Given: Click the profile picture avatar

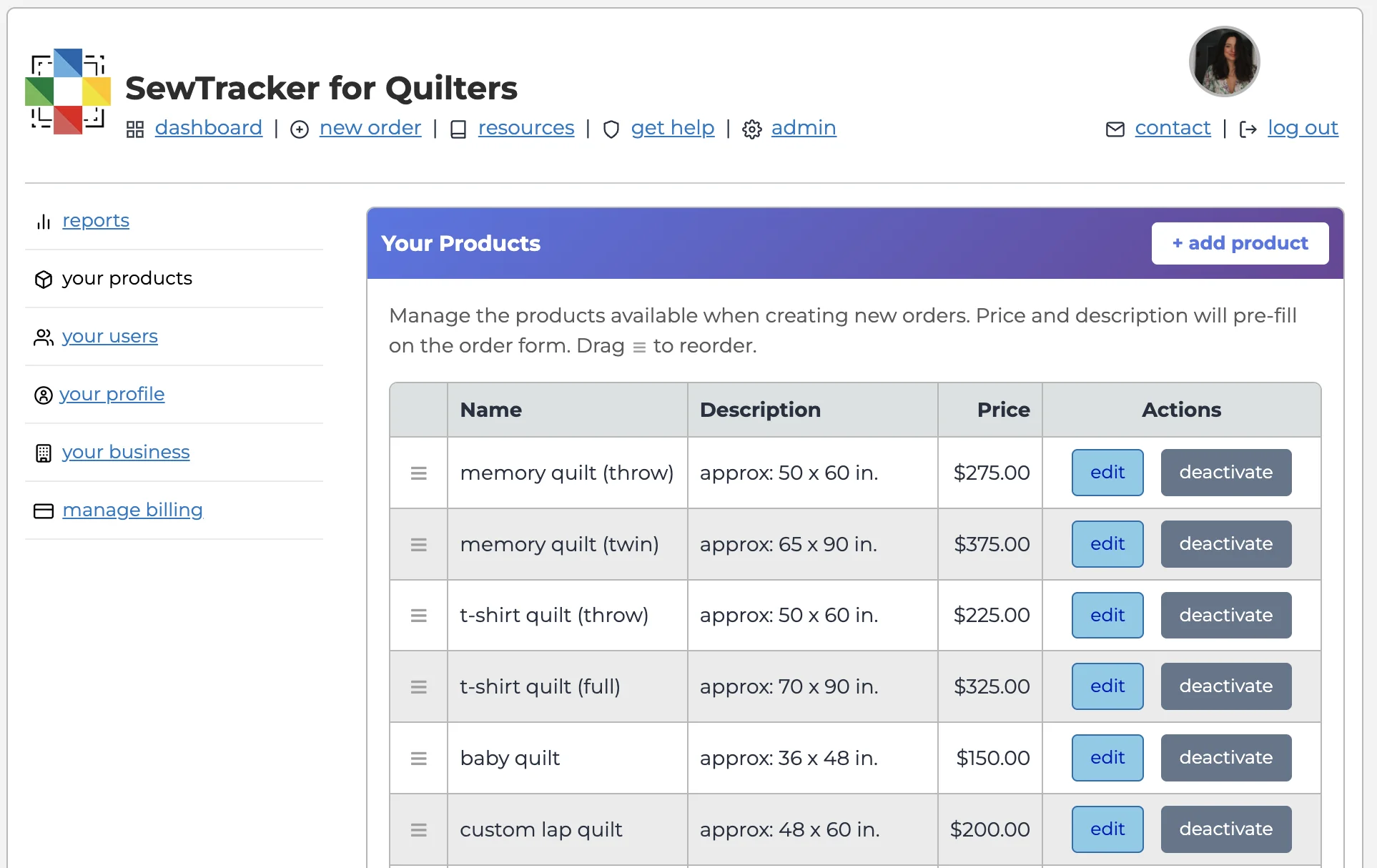Looking at the screenshot, I should [x=1224, y=61].
